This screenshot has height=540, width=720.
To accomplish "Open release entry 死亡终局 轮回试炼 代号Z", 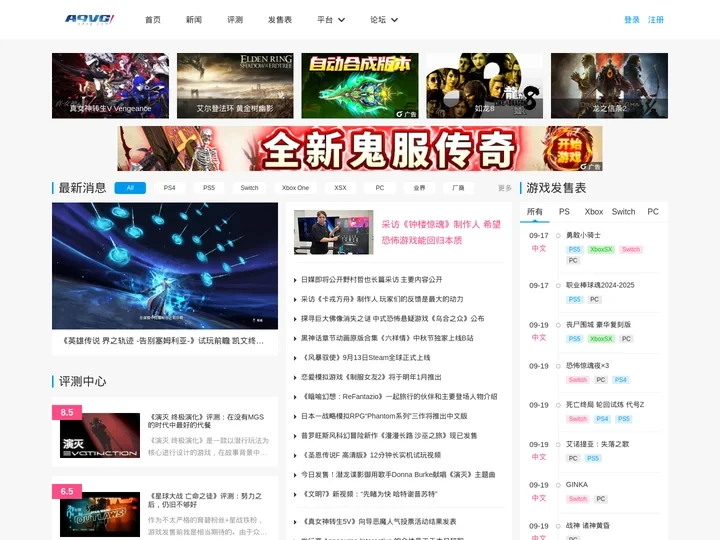I will click(x=605, y=405).
